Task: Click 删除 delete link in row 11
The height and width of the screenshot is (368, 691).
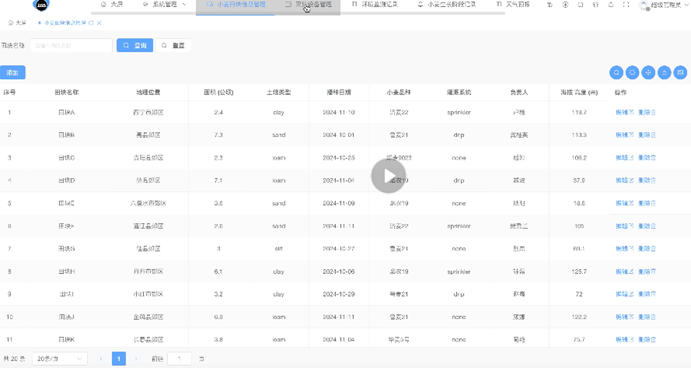Action: pyautogui.click(x=647, y=339)
